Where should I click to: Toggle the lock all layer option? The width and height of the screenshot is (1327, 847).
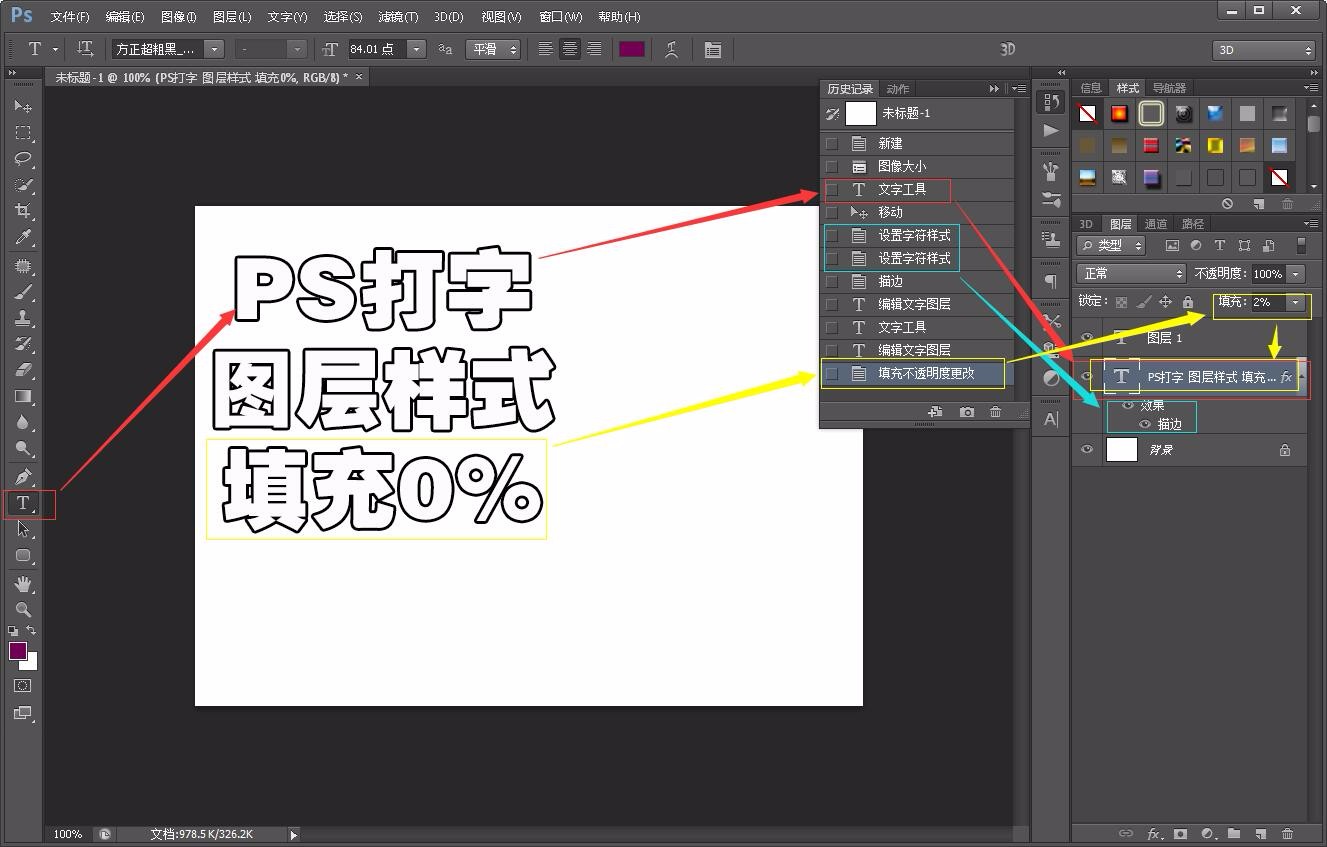click(1187, 302)
